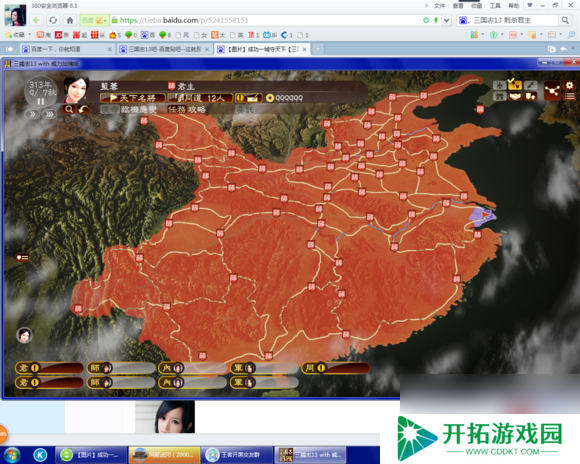Screen dimensions: 580x464
Task: Click the tieba.baidu.com address bar
Action: [266, 20]
